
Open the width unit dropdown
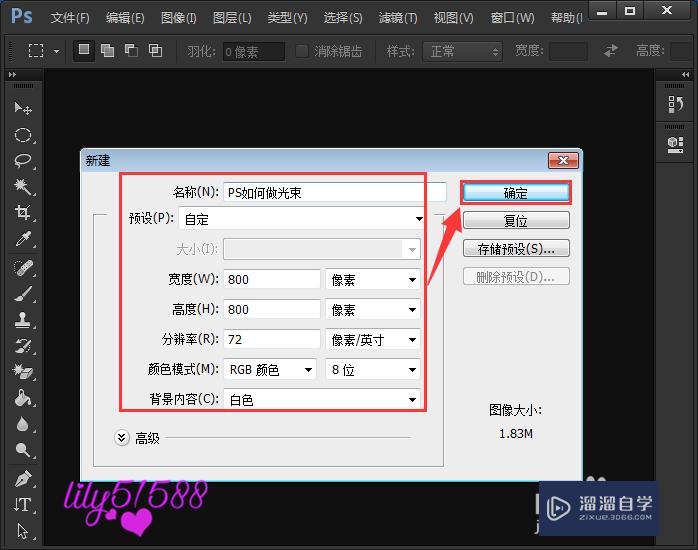(373, 279)
